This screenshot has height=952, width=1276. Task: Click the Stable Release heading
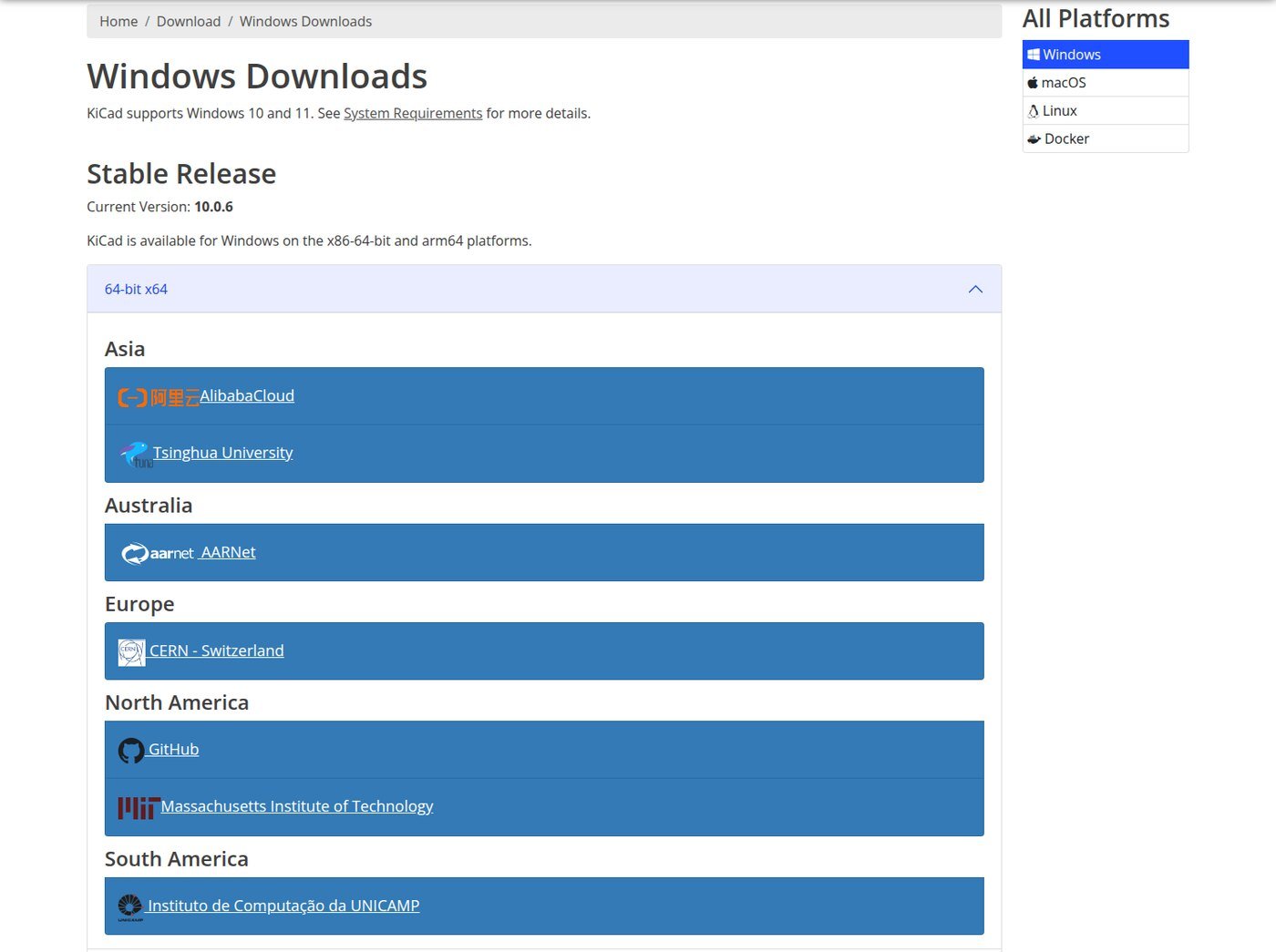click(181, 173)
